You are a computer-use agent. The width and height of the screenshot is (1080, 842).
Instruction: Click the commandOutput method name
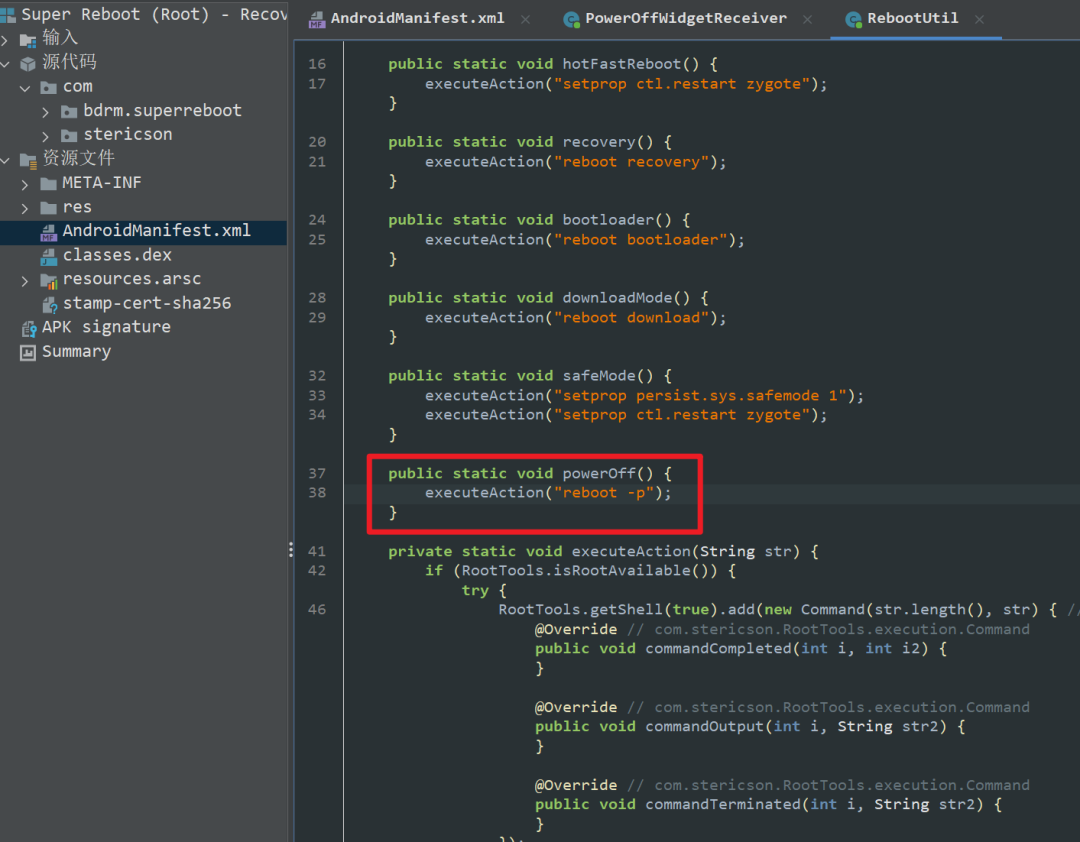705,726
